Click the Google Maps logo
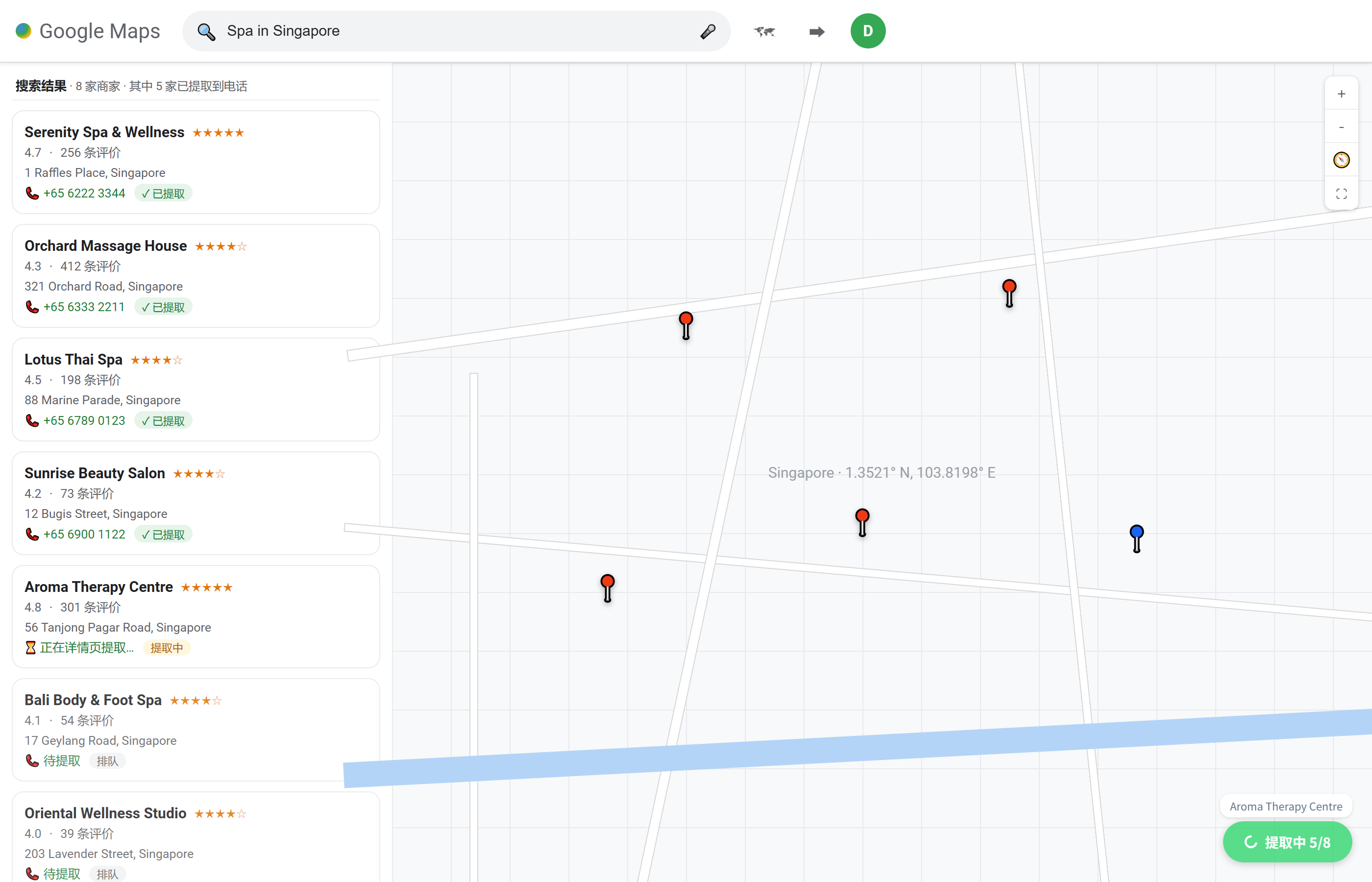 click(88, 31)
